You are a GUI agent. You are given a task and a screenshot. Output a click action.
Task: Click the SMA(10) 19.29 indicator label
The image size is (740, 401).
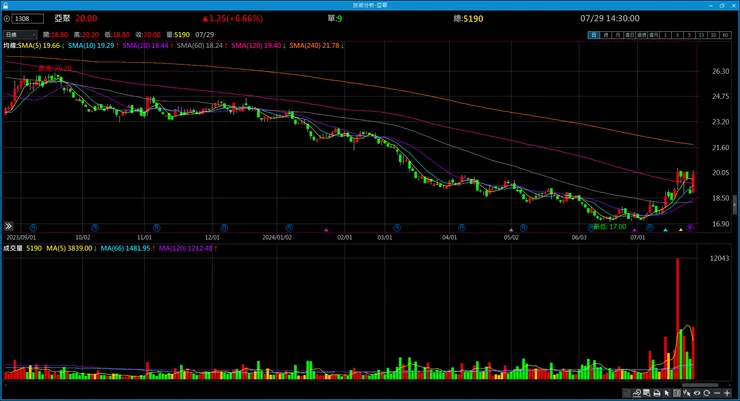[93, 45]
